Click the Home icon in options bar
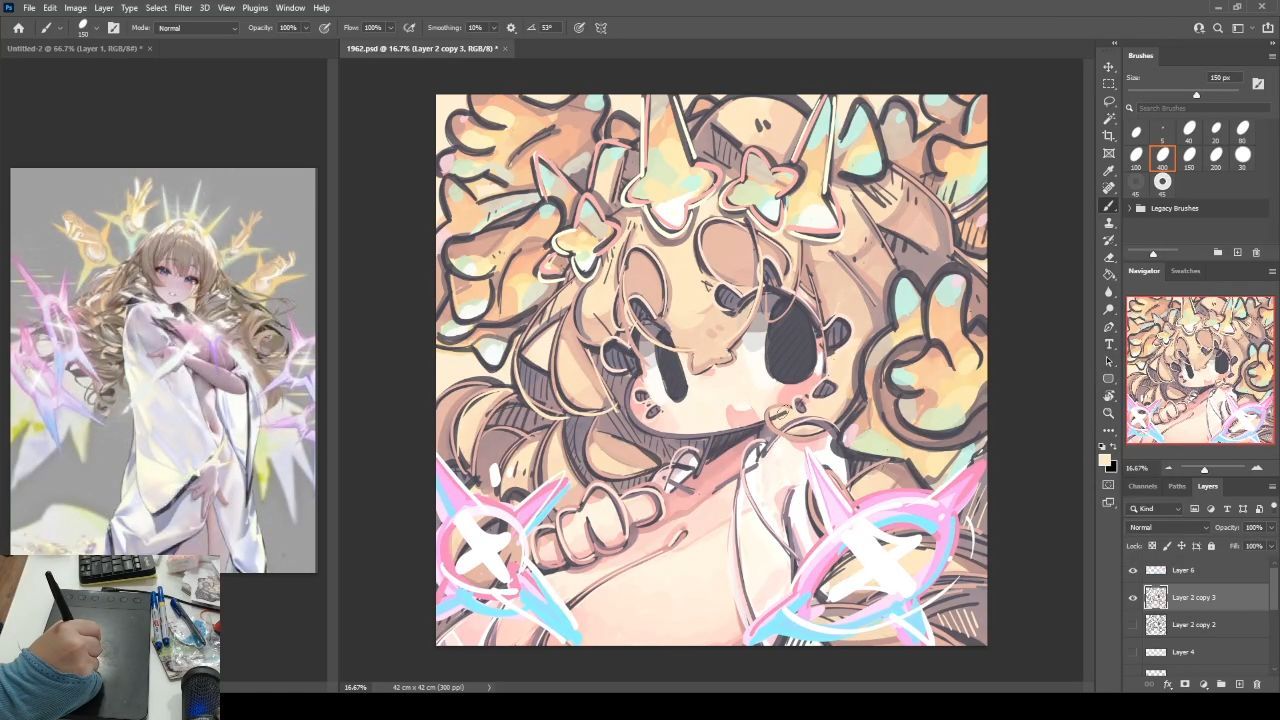1280x720 pixels. [18, 28]
